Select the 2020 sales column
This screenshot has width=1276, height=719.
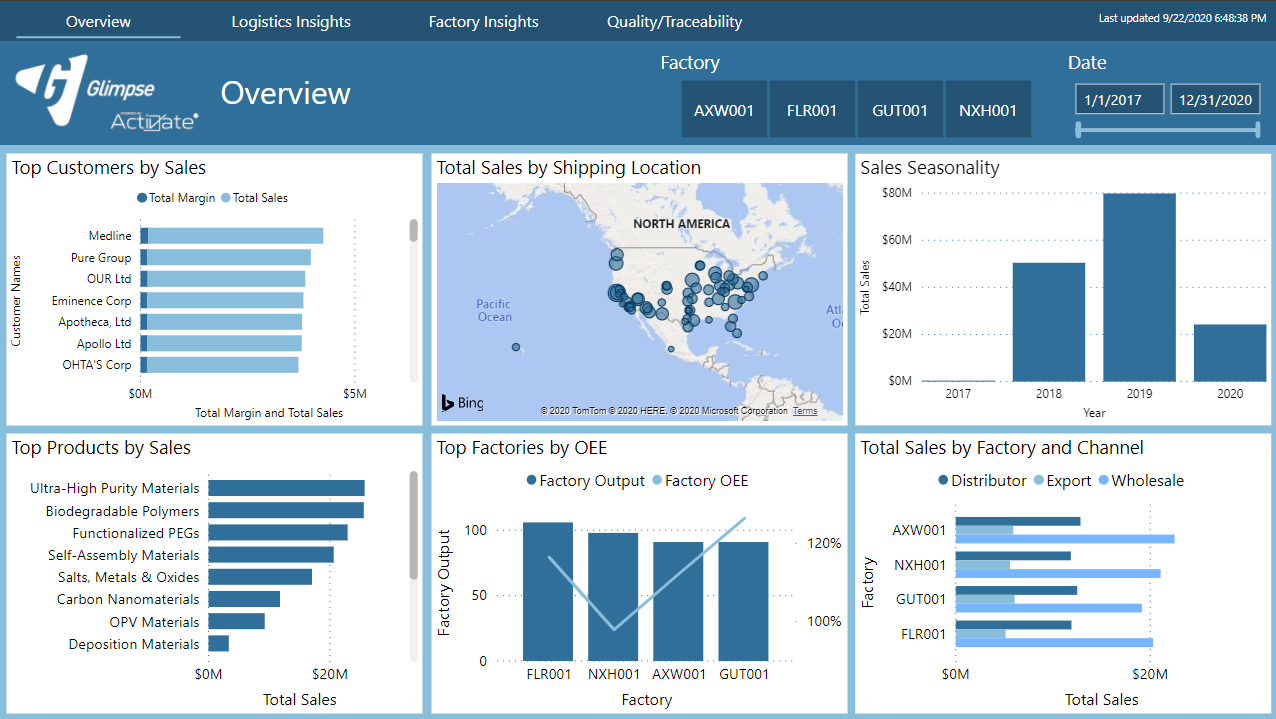point(1230,353)
